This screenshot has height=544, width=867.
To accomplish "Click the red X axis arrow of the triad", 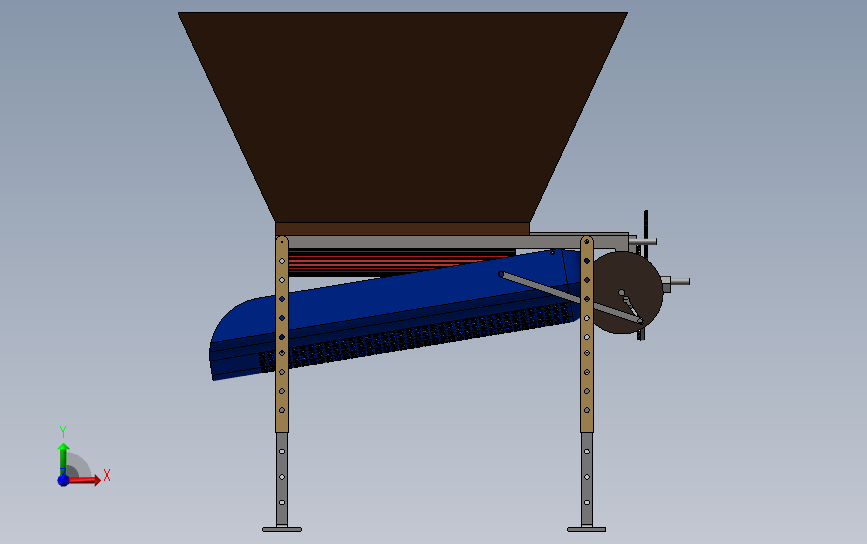I will click(x=84, y=480).
